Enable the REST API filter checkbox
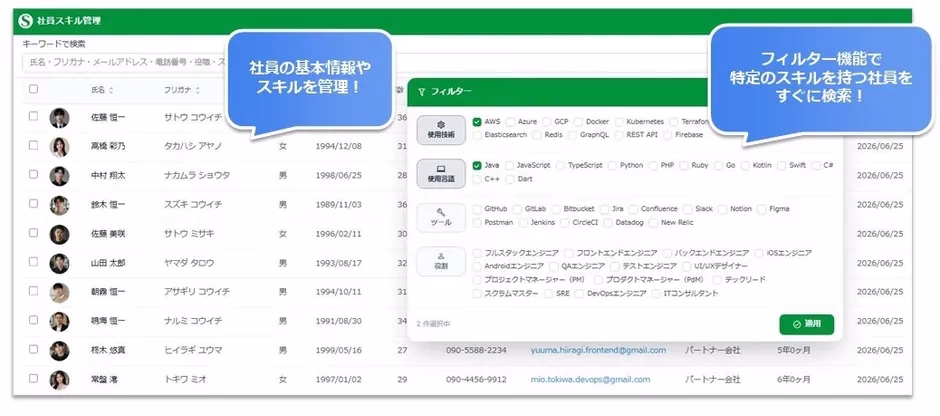Viewport: 940px width, 416px height. (x=619, y=135)
